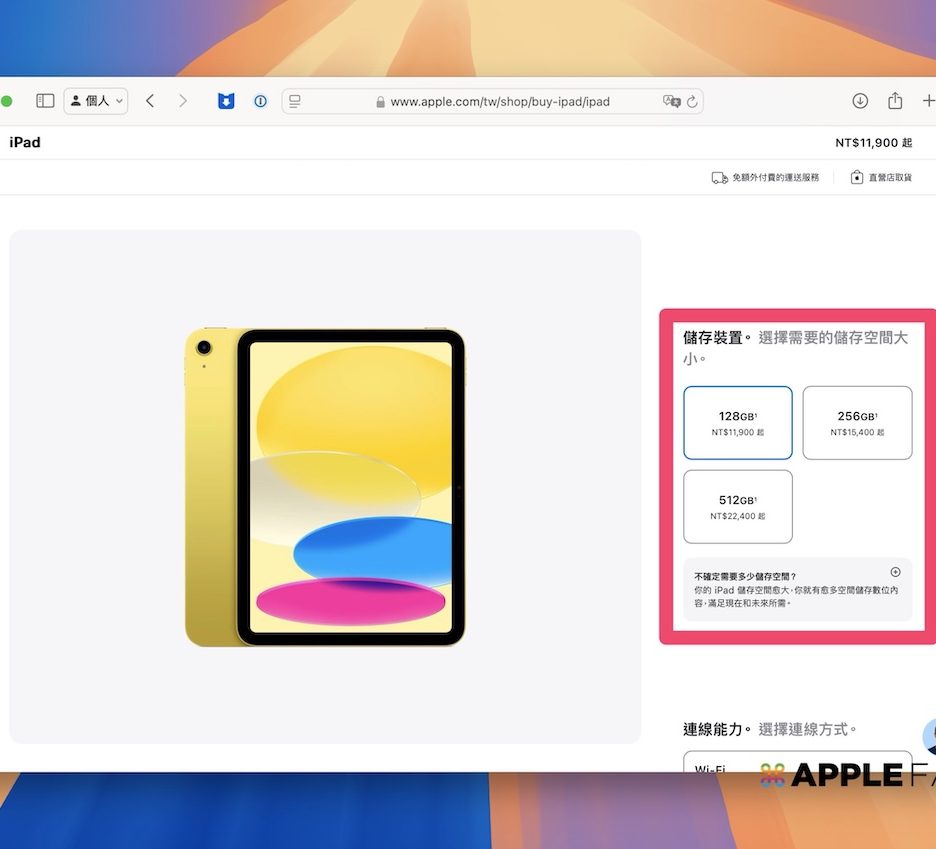Click the yellow iPad product image
The height and width of the screenshot is (849, 936).
pyautogui.click(x=325, y=487)
